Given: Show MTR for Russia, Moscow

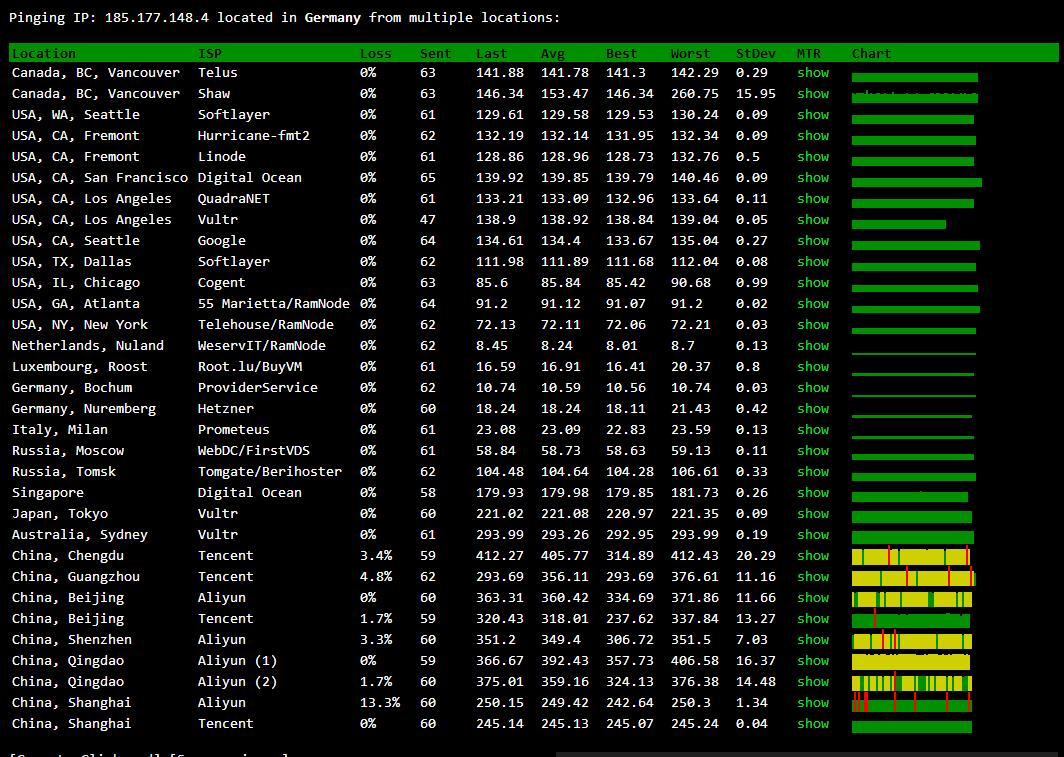Looking at the screenshot, I should 813,451.
